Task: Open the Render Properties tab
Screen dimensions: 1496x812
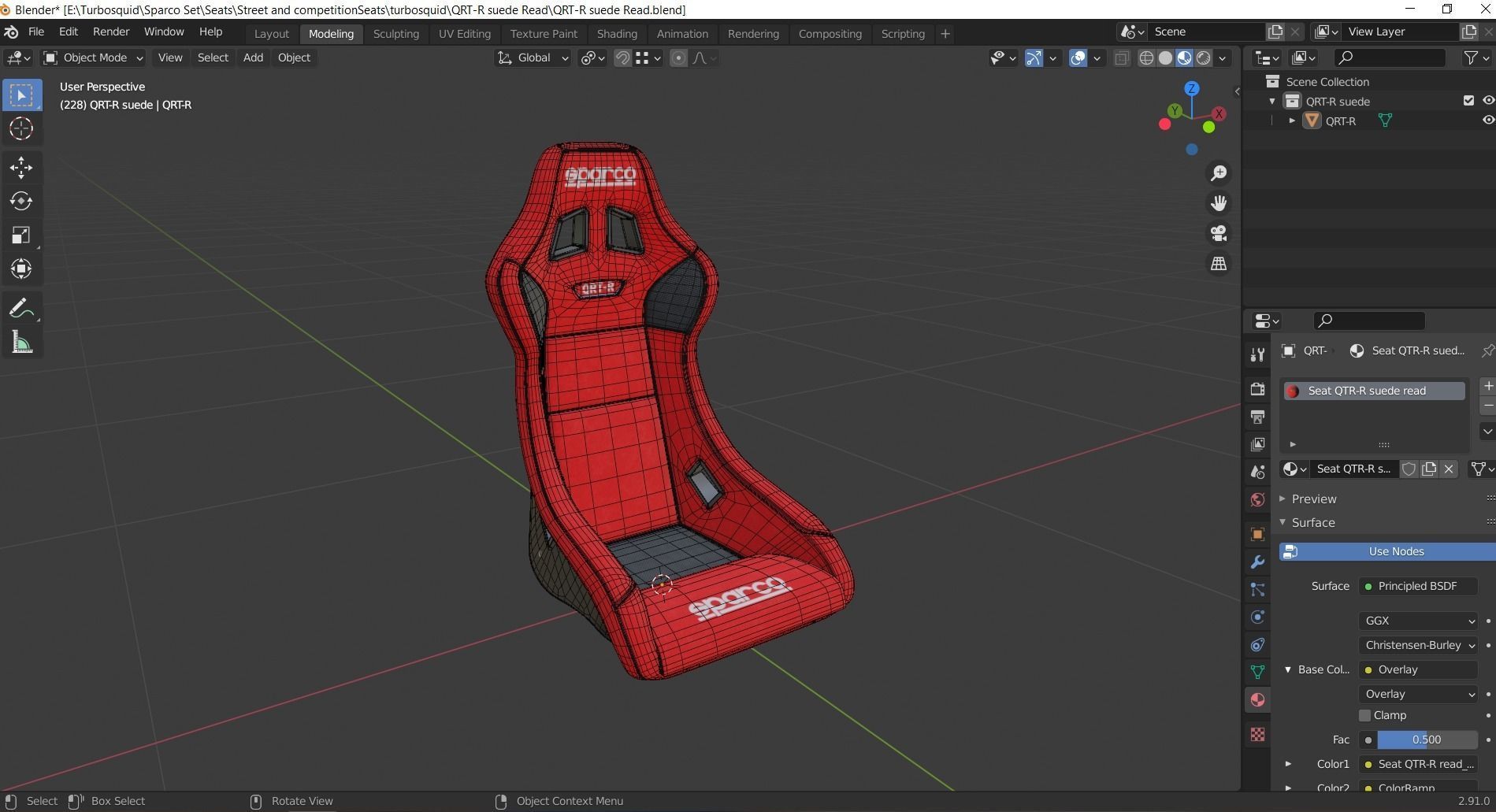Action: tap(1257, 389)
